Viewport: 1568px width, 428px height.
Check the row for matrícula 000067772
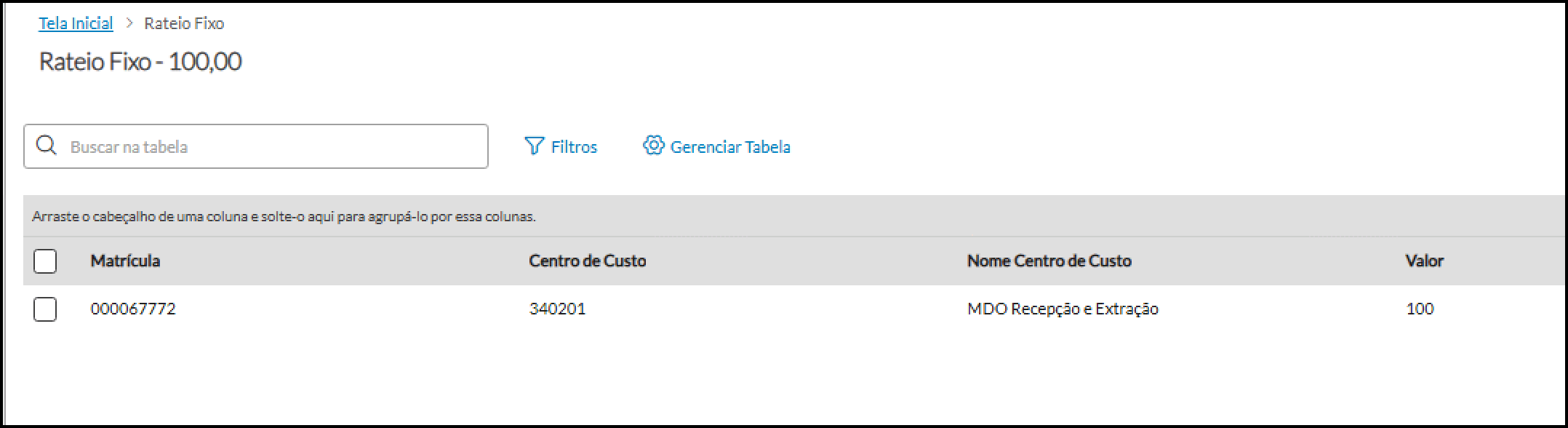pos(45,309)
